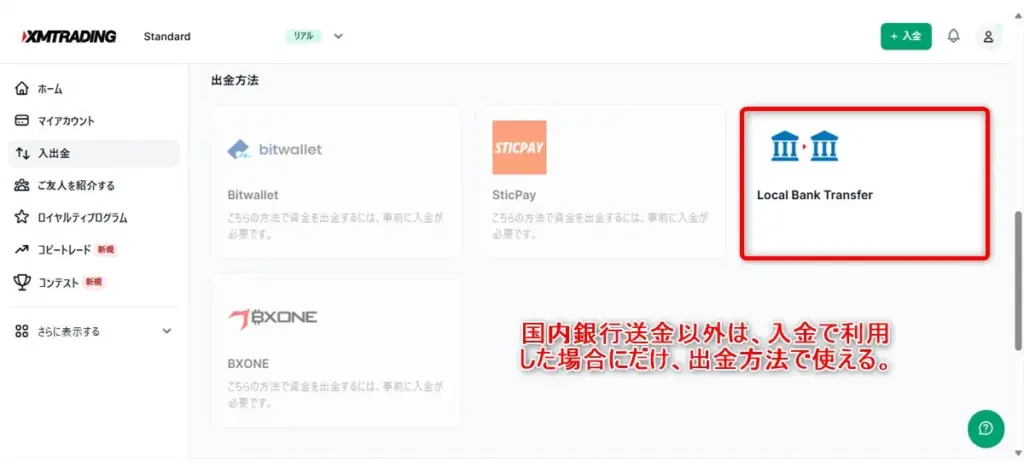This screenshot has height=468, width=1024.
Task: Select the BXONE withdrawal card
Action: pos(336,351)
